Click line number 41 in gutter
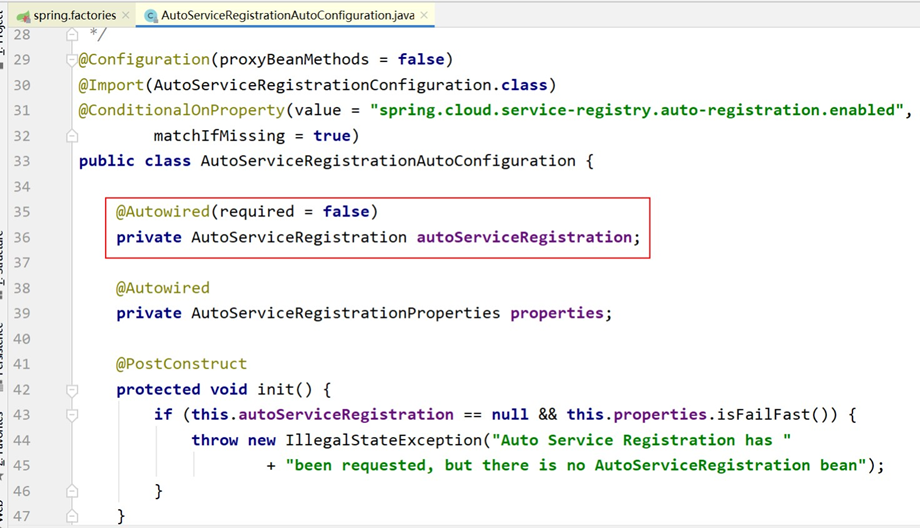 [22, 364]
